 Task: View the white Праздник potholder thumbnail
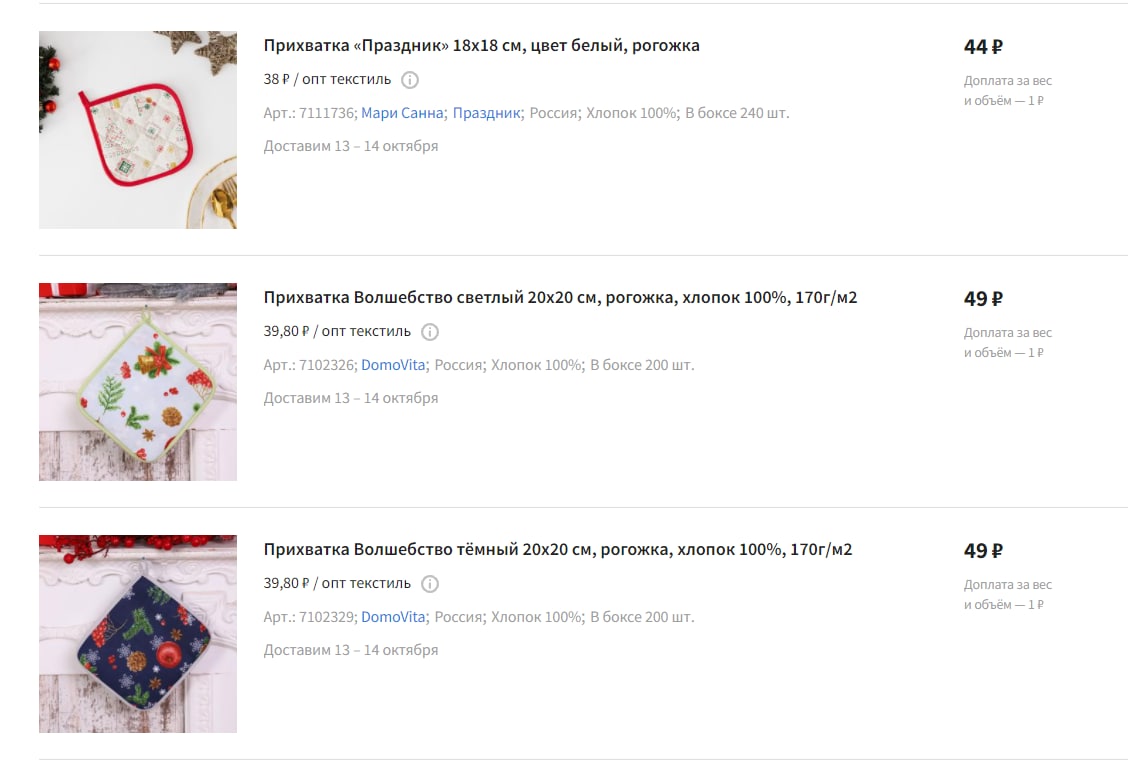(138, 130)
